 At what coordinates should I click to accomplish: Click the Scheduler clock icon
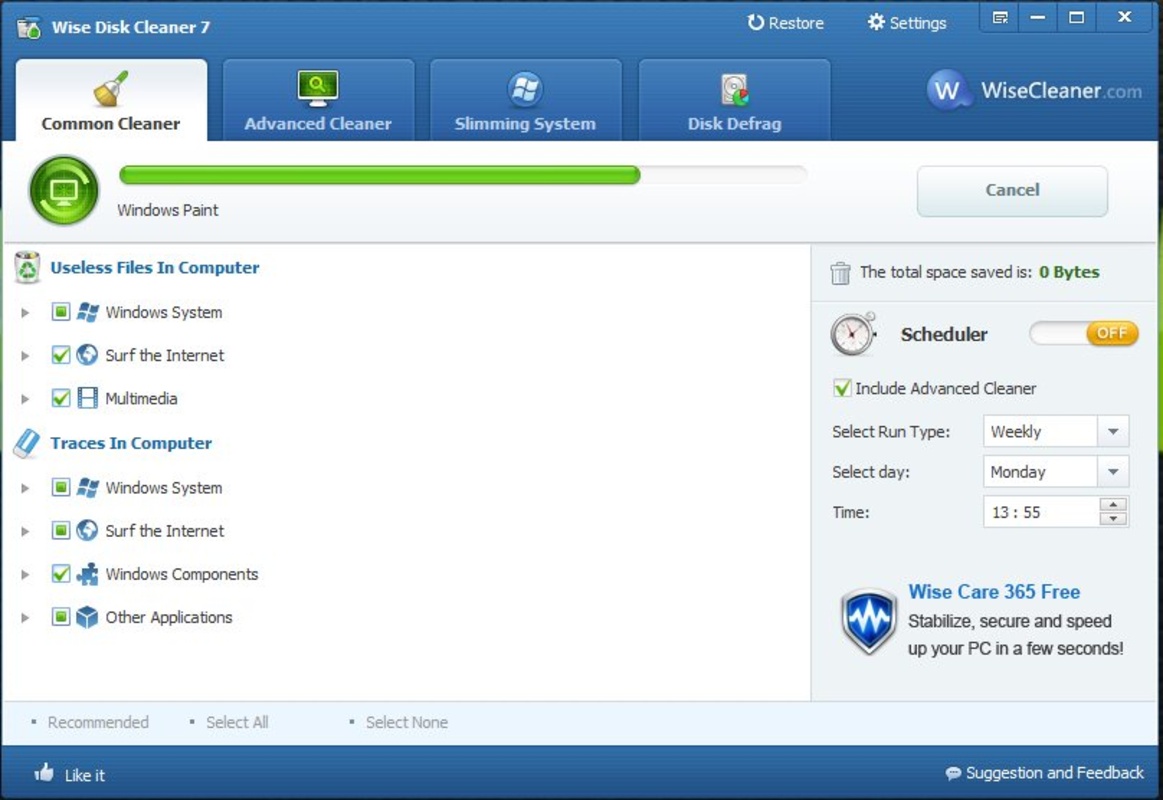click(x=853, y=334)
